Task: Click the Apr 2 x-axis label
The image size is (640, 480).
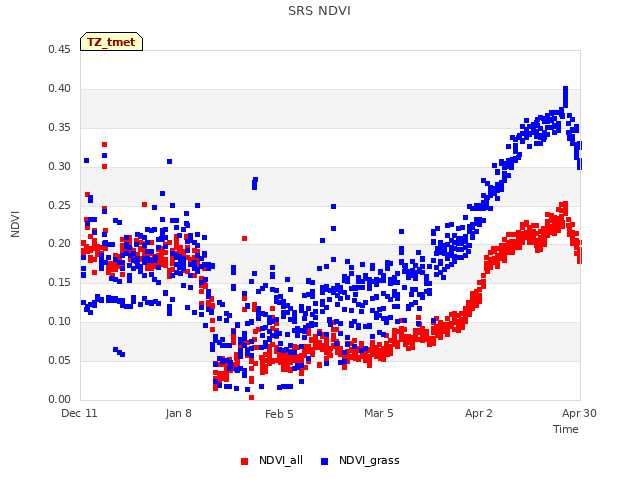Action: click(479, 413)
